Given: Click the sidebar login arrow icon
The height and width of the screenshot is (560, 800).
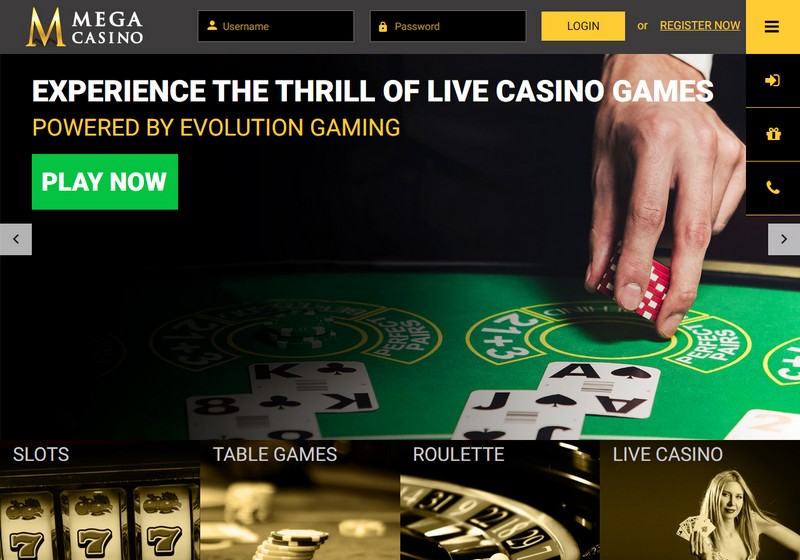Looking at the screenshot, I should pos(772,81).
